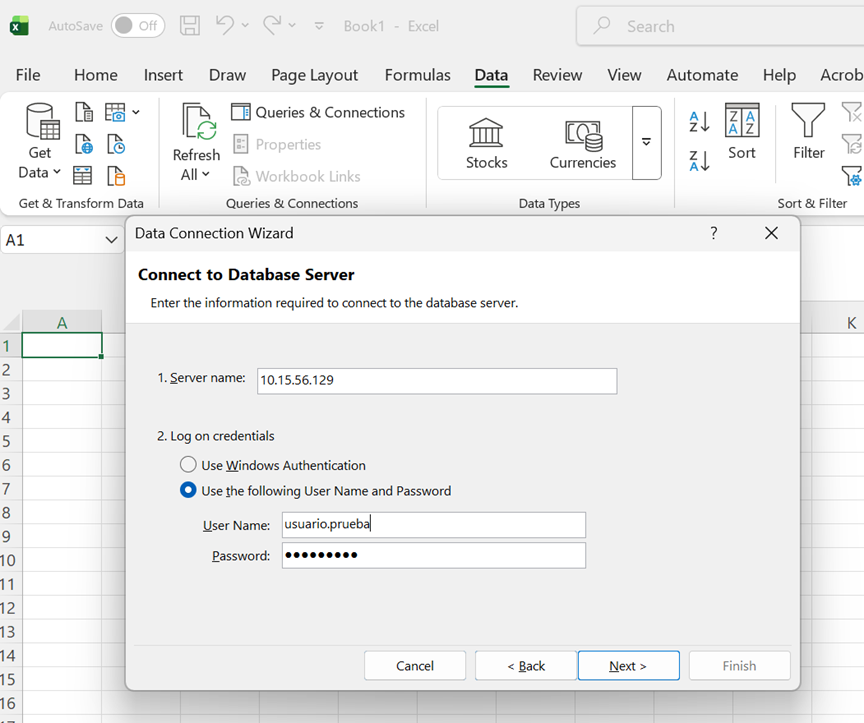
Task: Click Cancel in the Data Connection Wizard
Action: click(x=415, y=666)
